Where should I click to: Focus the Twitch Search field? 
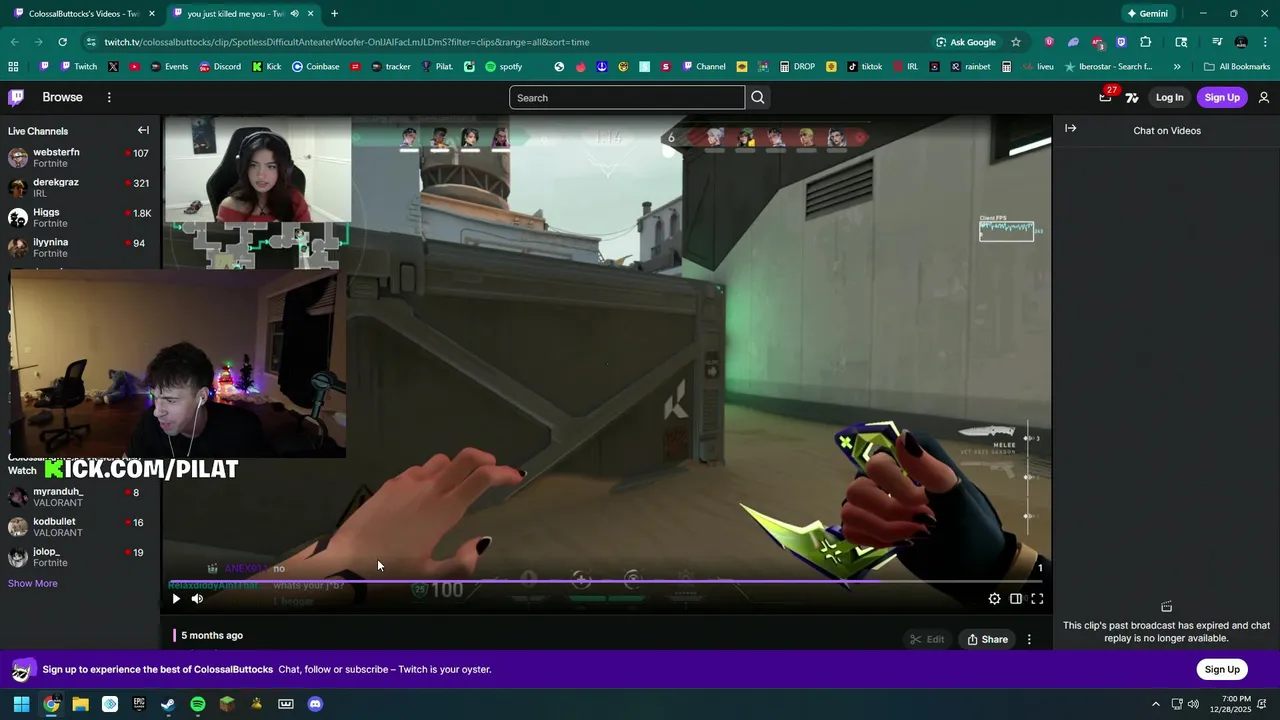(627, 97)
